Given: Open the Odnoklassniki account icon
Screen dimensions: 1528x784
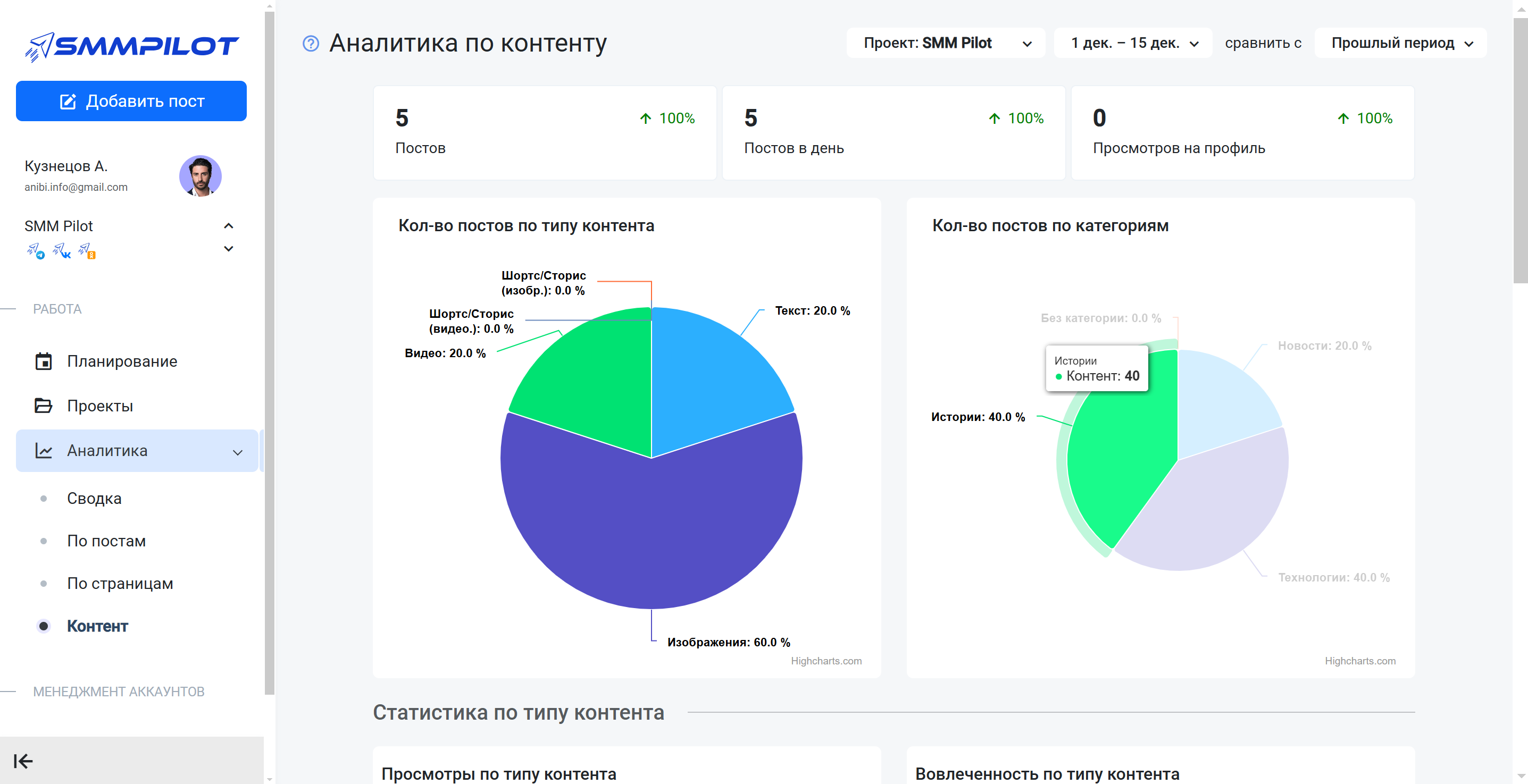Looking at the screenshot, I should [x=87, y=251].
